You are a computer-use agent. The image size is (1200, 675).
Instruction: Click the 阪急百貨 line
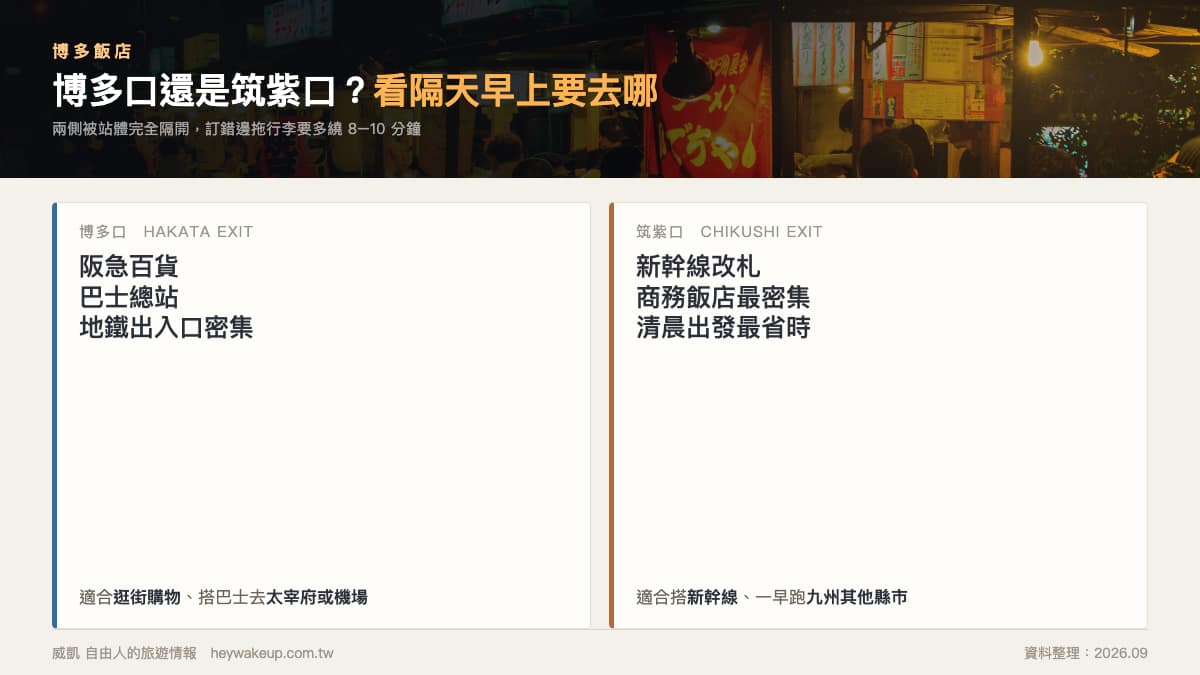pos(129,267)
